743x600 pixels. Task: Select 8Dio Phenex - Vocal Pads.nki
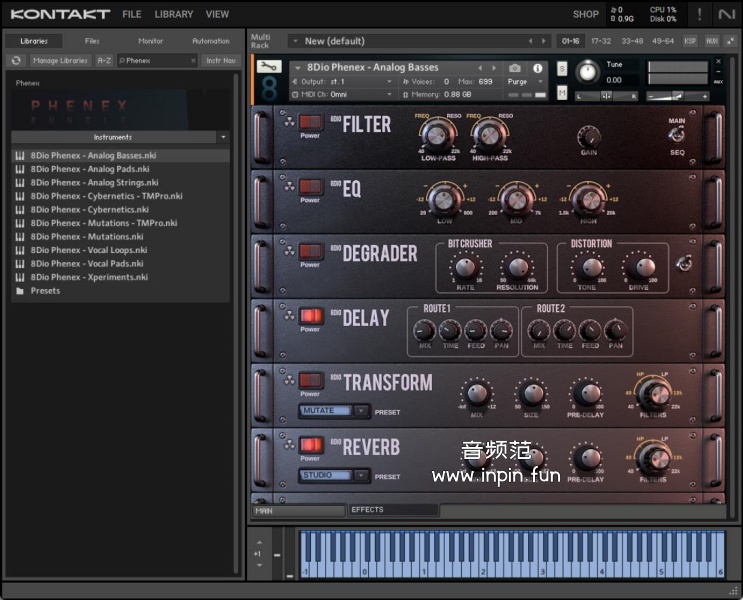pyautogui.click(x=88, y=263)
